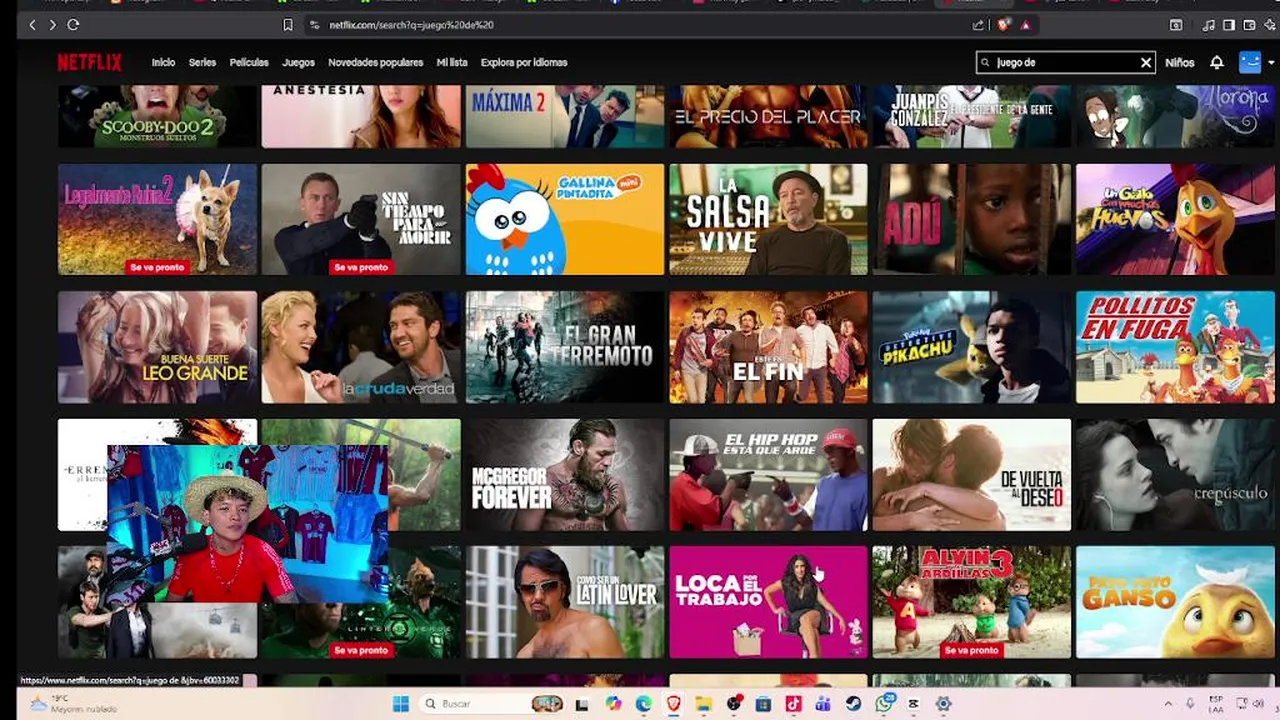
Task: Bookmark this page icon
Action: [x=288, y=24]
